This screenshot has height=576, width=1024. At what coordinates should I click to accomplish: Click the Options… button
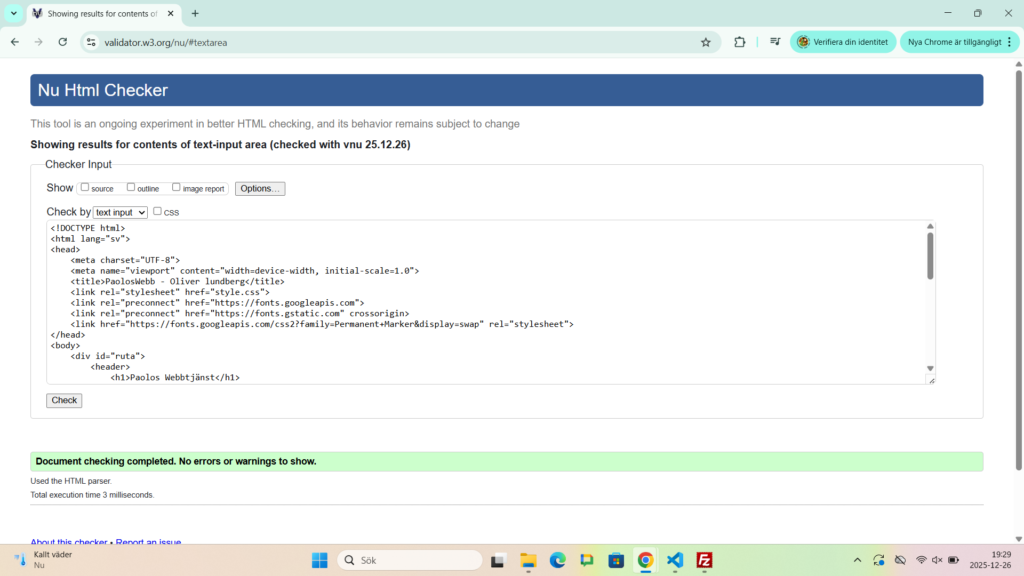point(260,188)
